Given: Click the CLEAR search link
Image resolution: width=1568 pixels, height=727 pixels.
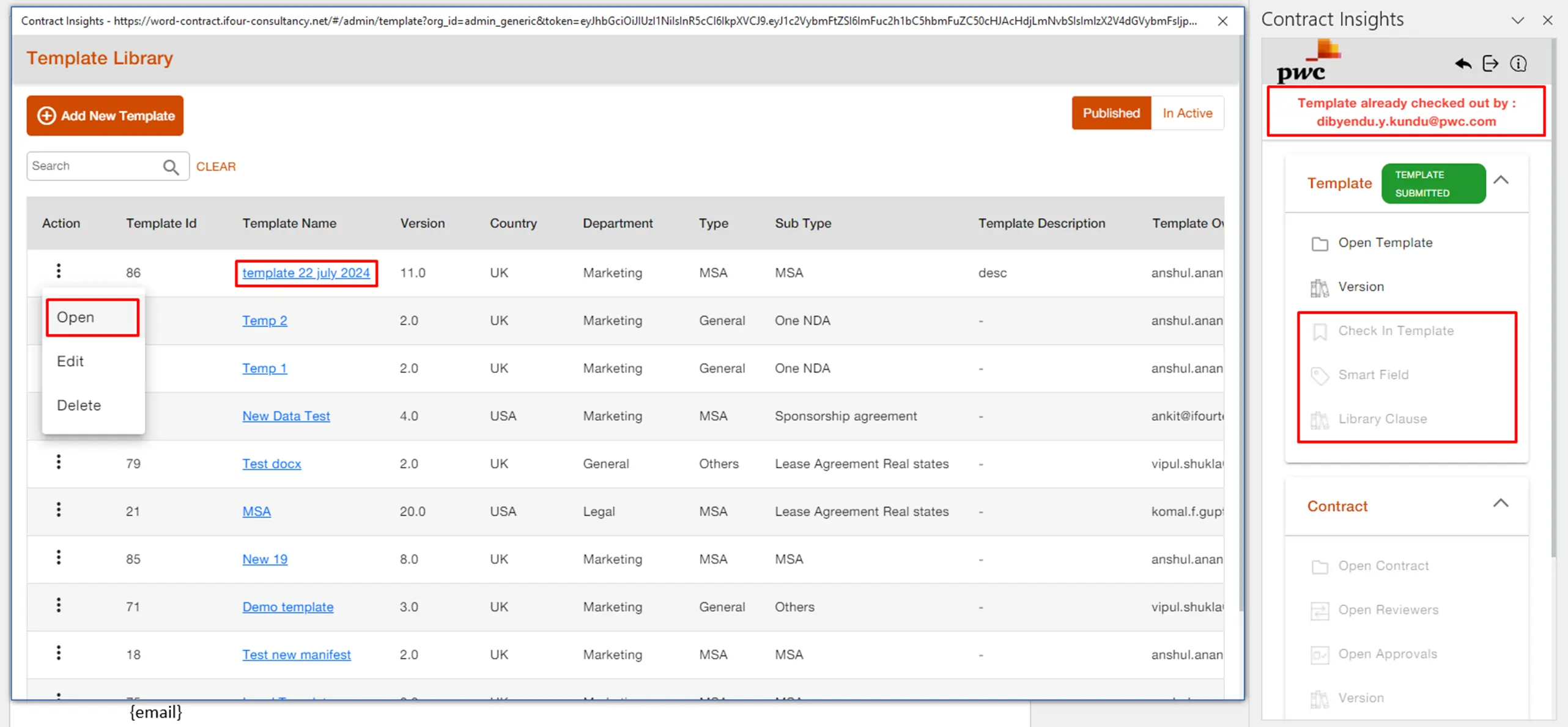Looking at the screenshot, I should (x=216, y=167).
